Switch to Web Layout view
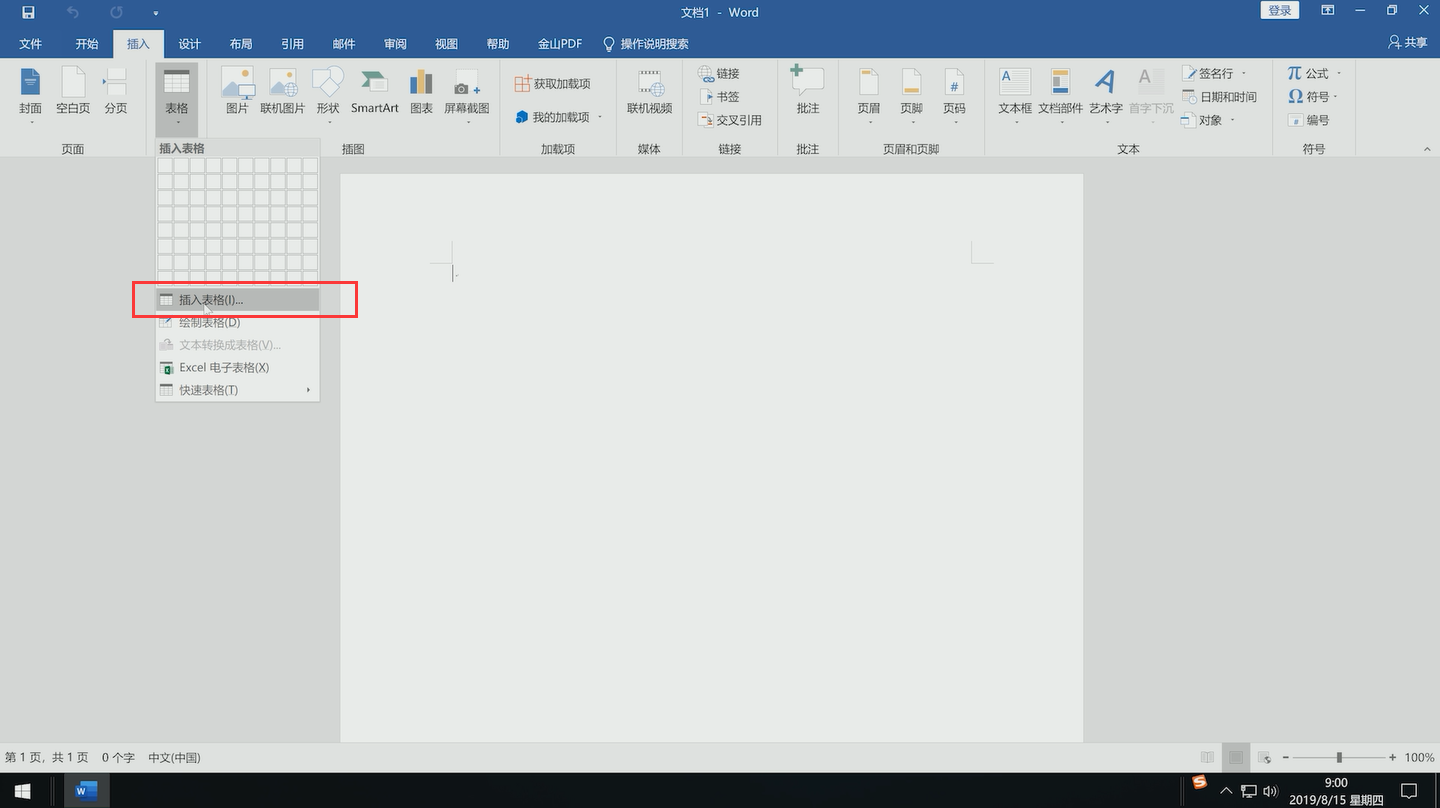1440x808 pixels. [1264, 758]
